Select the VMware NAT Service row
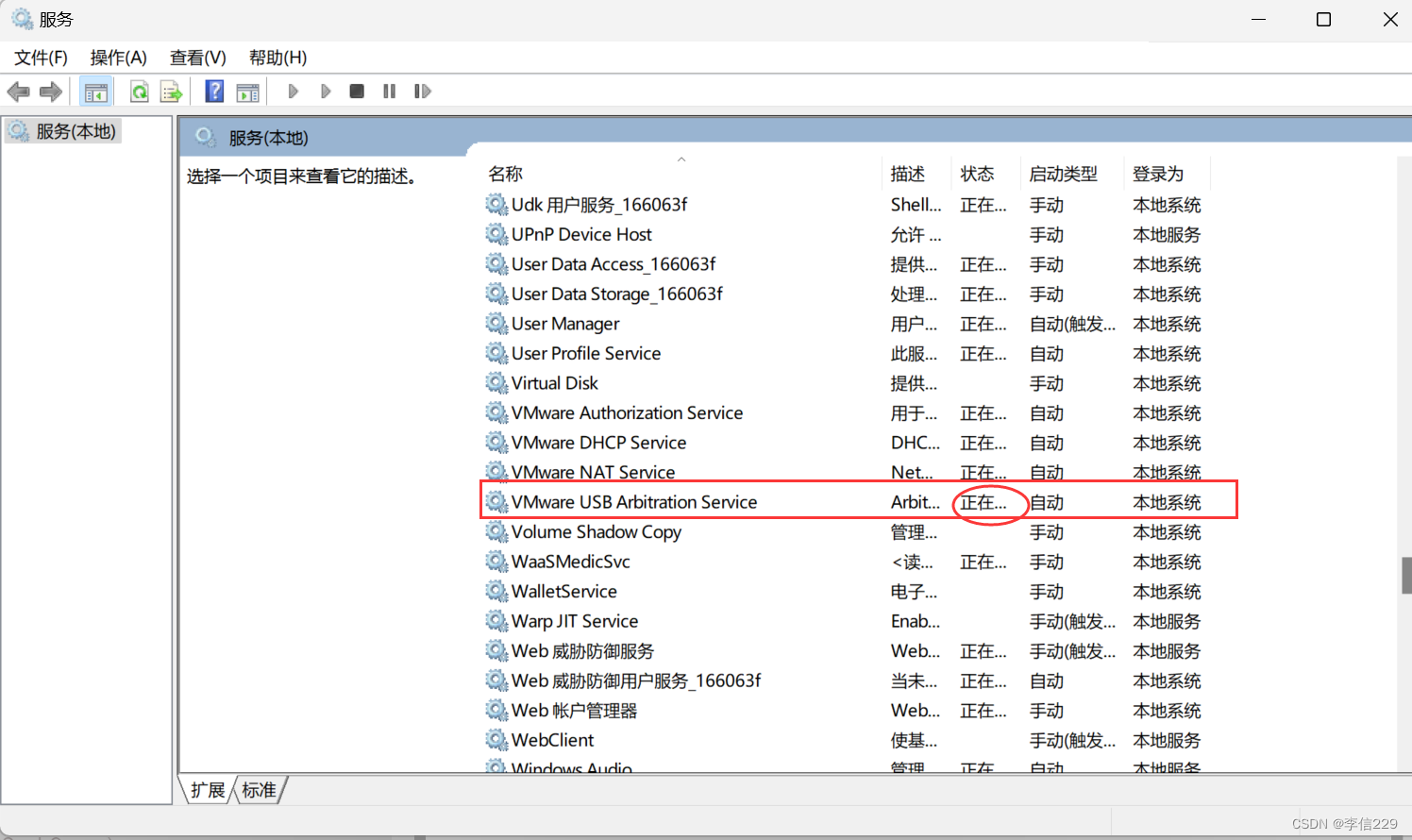The height and width of the screenshot is (840, 1412). coord(593,472)
